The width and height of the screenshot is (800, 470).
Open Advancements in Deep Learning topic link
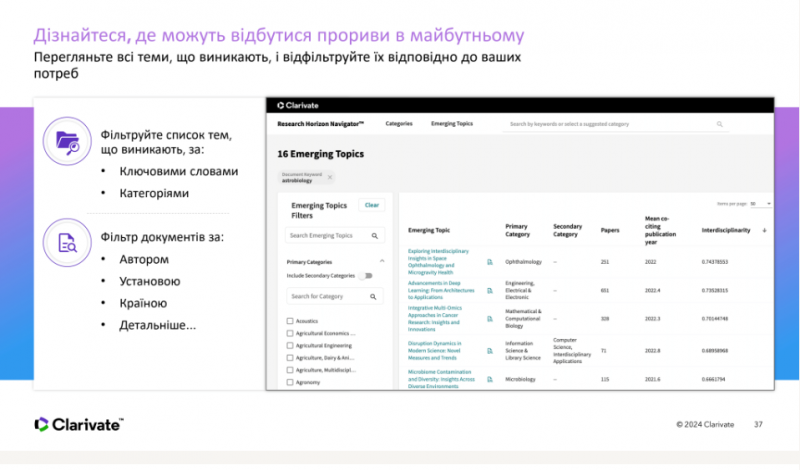click(x=441, y=290)
